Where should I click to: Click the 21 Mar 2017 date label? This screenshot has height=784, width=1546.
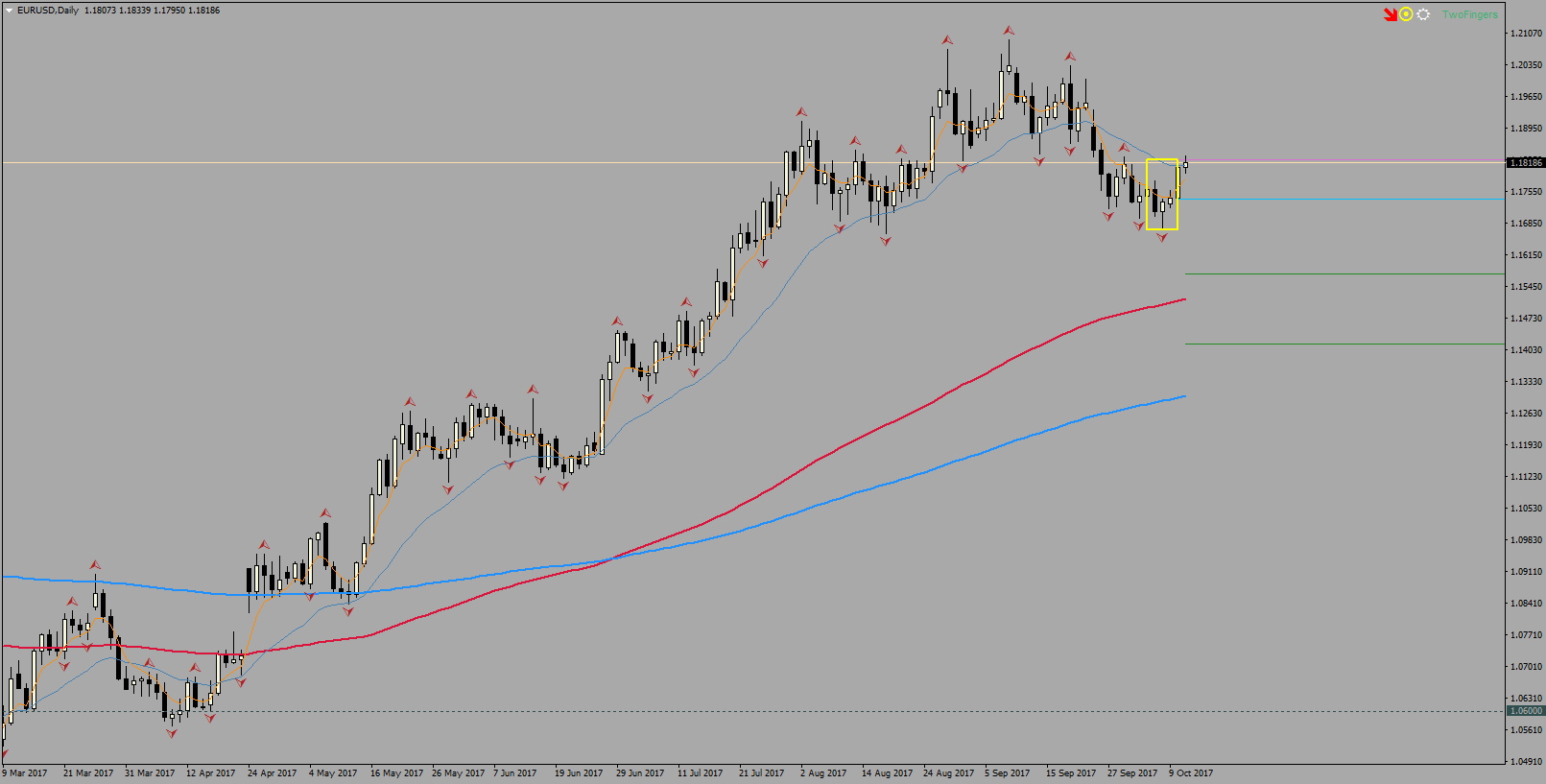pos(88,773)
